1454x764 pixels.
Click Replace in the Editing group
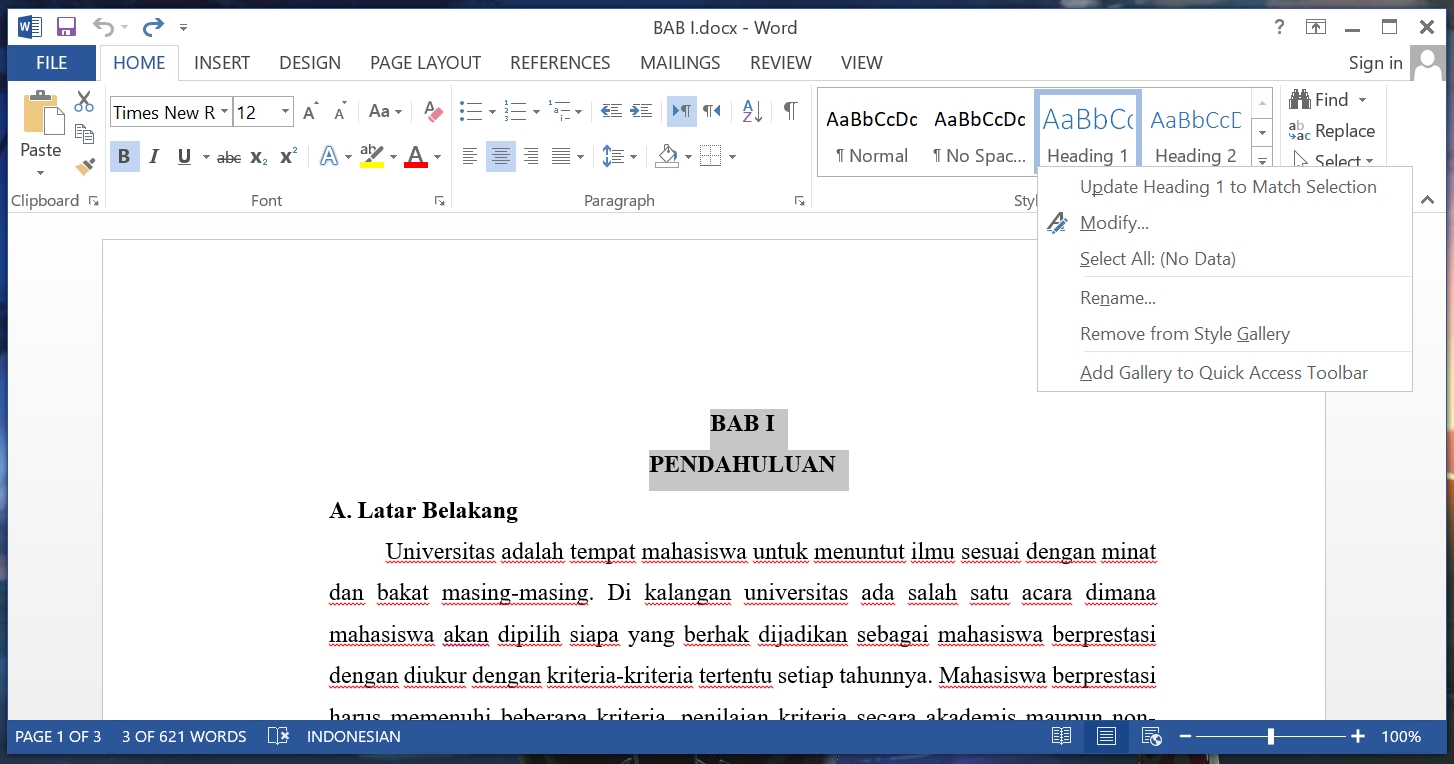coord(1332,131)
